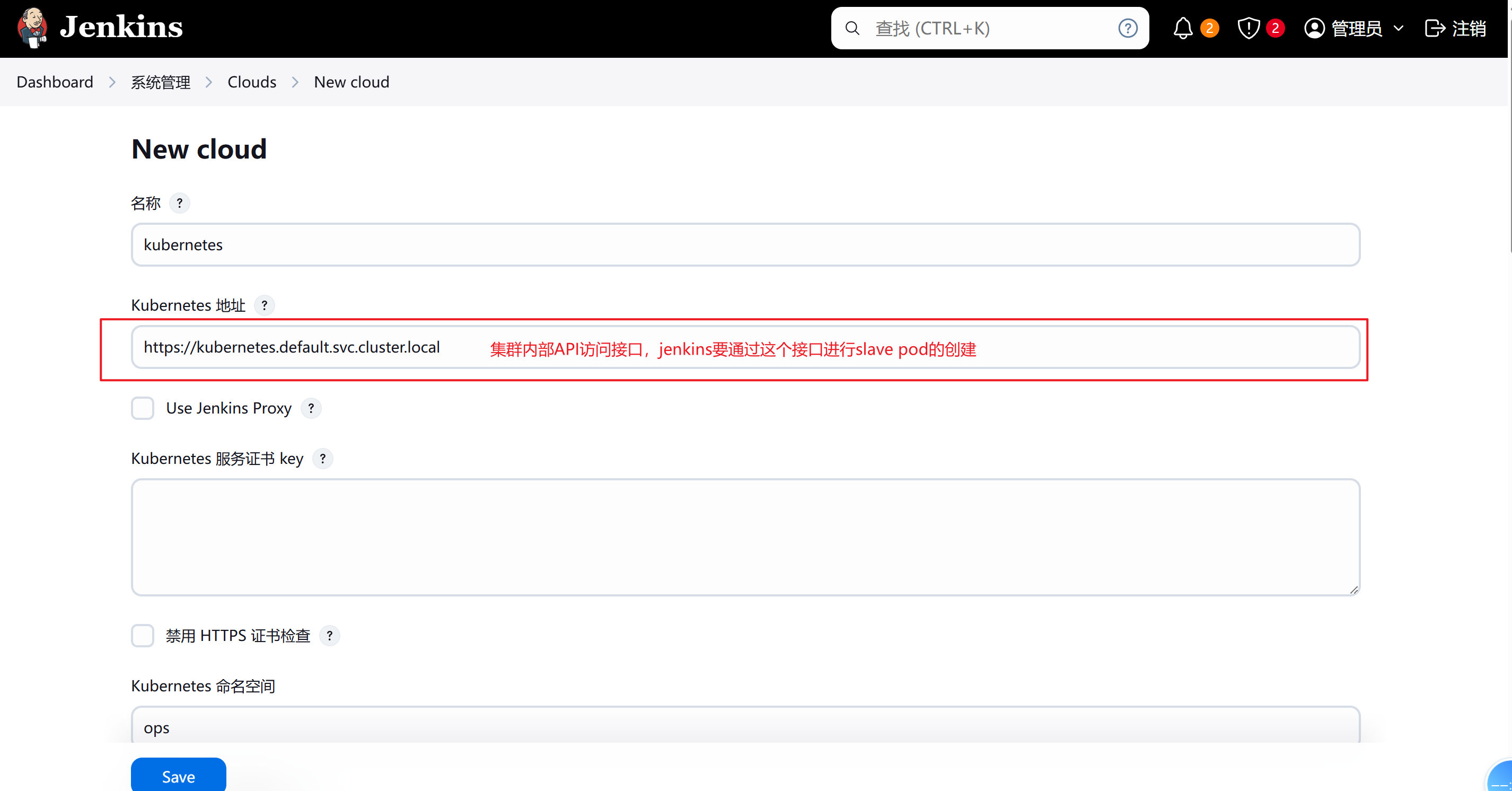The image size is (1512, 791).
Task: Tick the 禁用 HTTPS 证书检查 checkbox
Action: [x=143, y=636]
